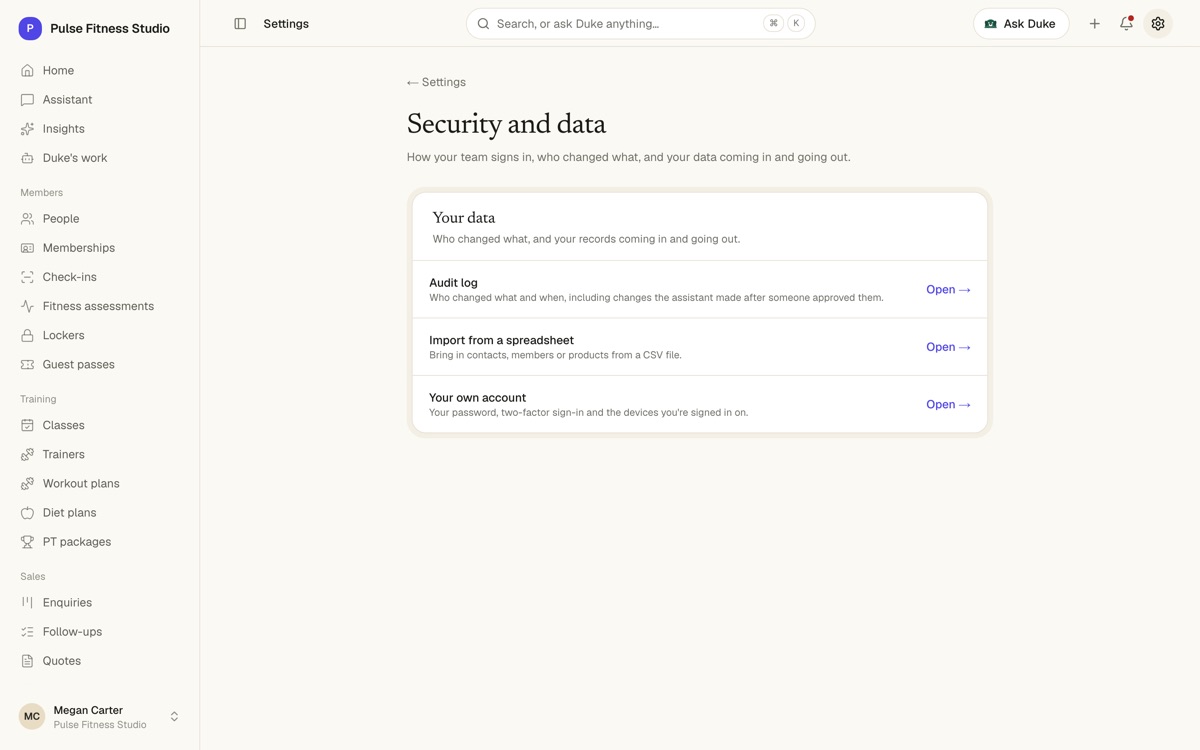Click the Memberships card icon
The height and width of the screenshot is (750, 1200).
(x=27, y=248)
